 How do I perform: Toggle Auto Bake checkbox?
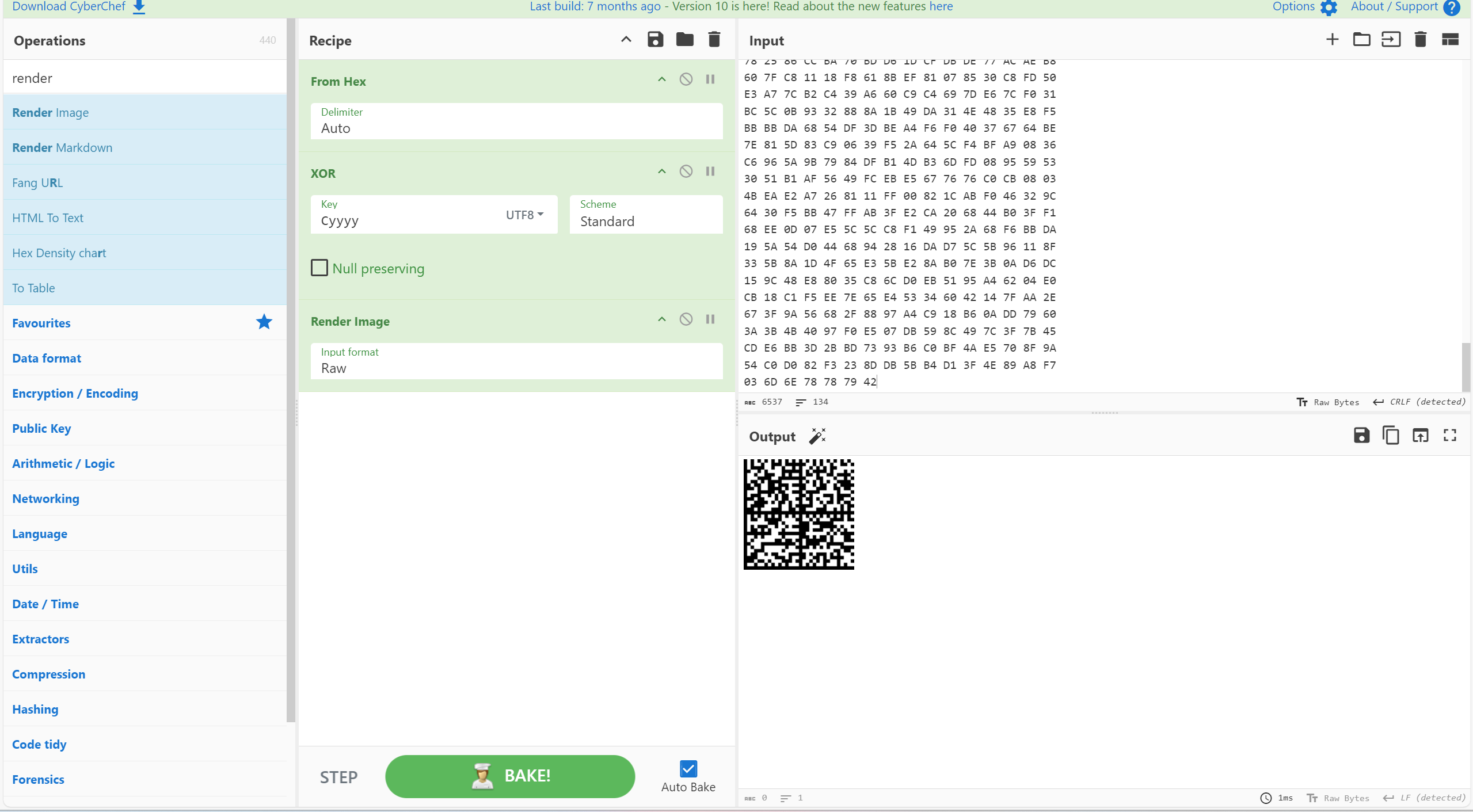(x=688, y=769)
